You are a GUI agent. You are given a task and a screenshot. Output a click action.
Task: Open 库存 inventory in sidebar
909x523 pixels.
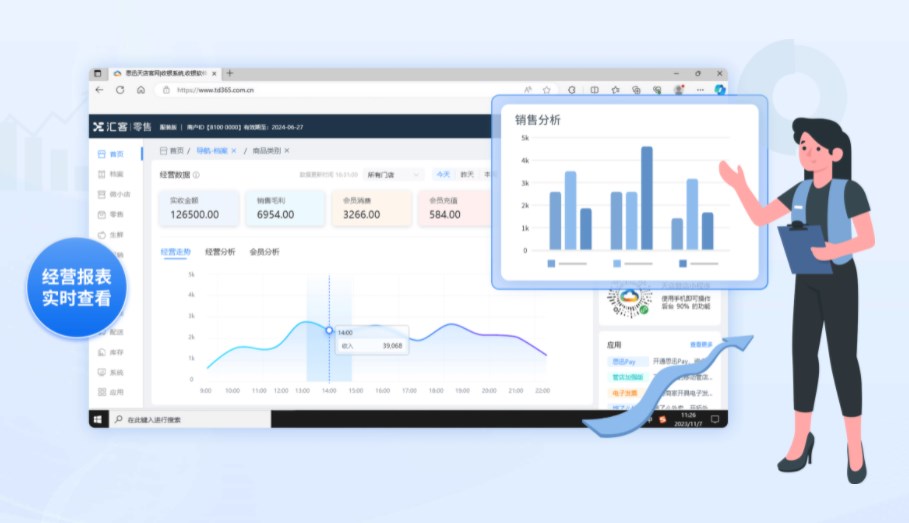111,352
